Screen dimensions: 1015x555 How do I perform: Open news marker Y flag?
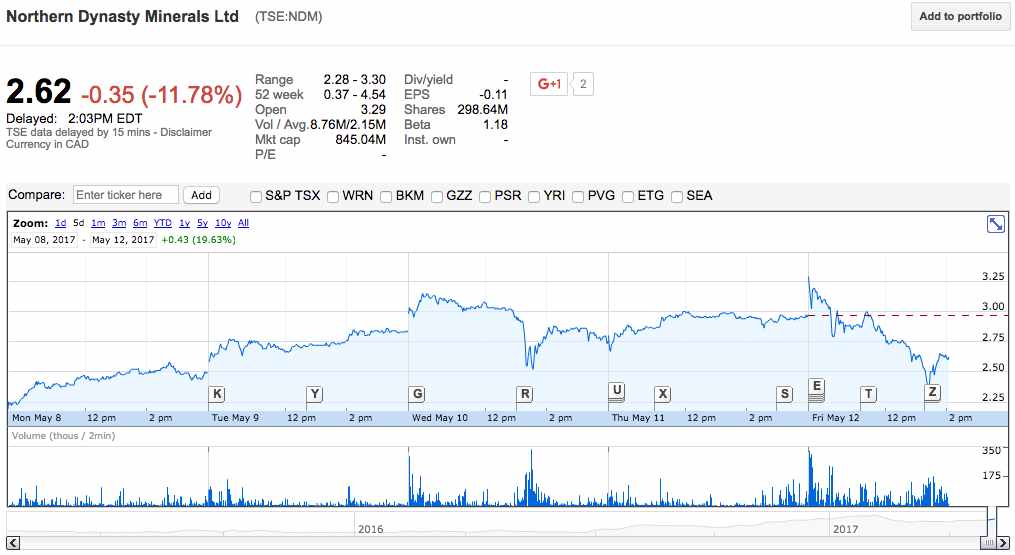click(x=315, y=394)
